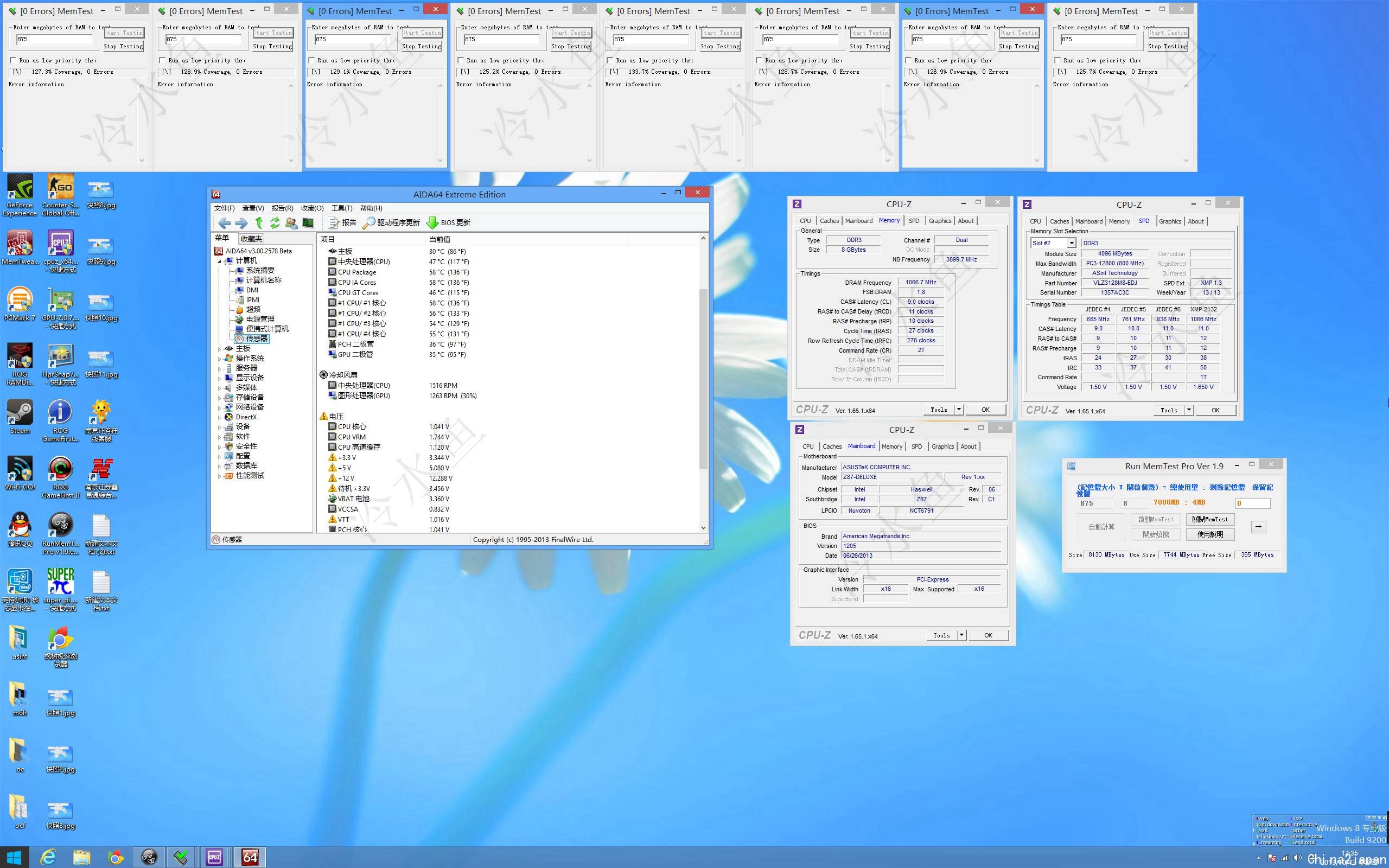Open About tab in CPU-Z Mainboard window
1389x868 pixels.
(969, 446)
